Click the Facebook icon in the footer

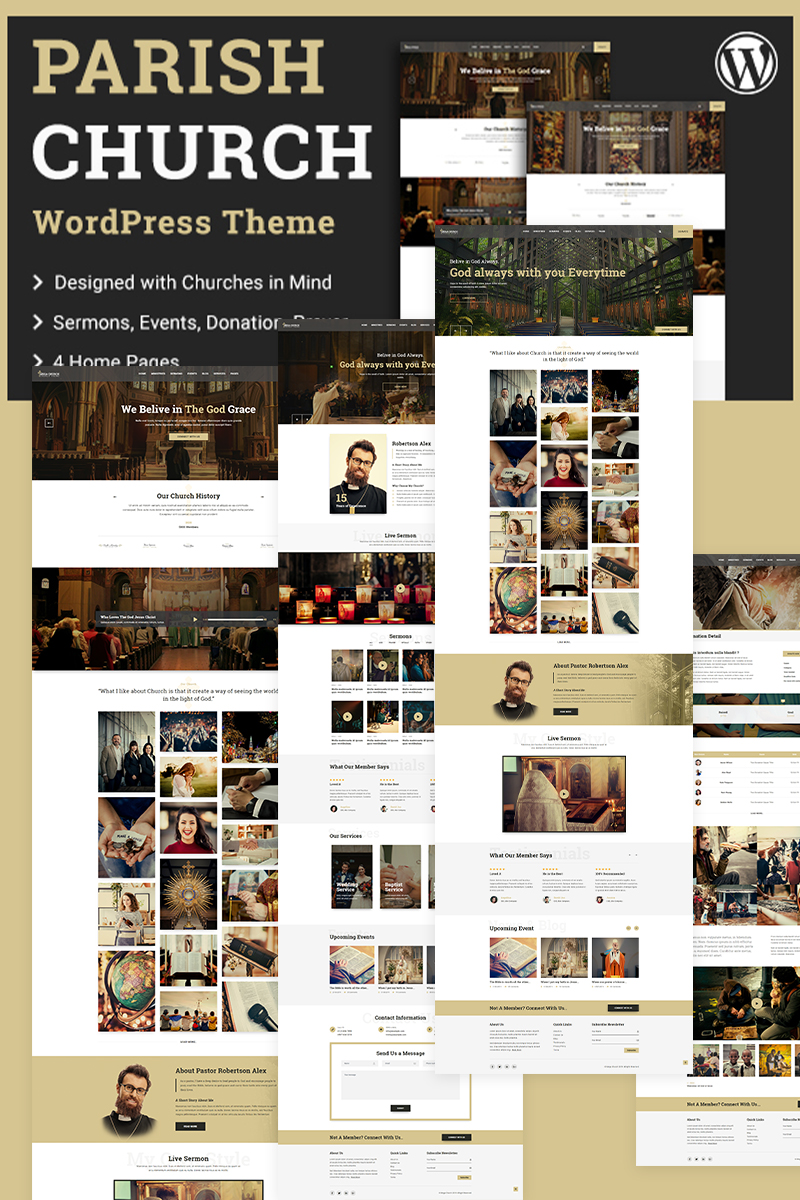(494, 1066)
